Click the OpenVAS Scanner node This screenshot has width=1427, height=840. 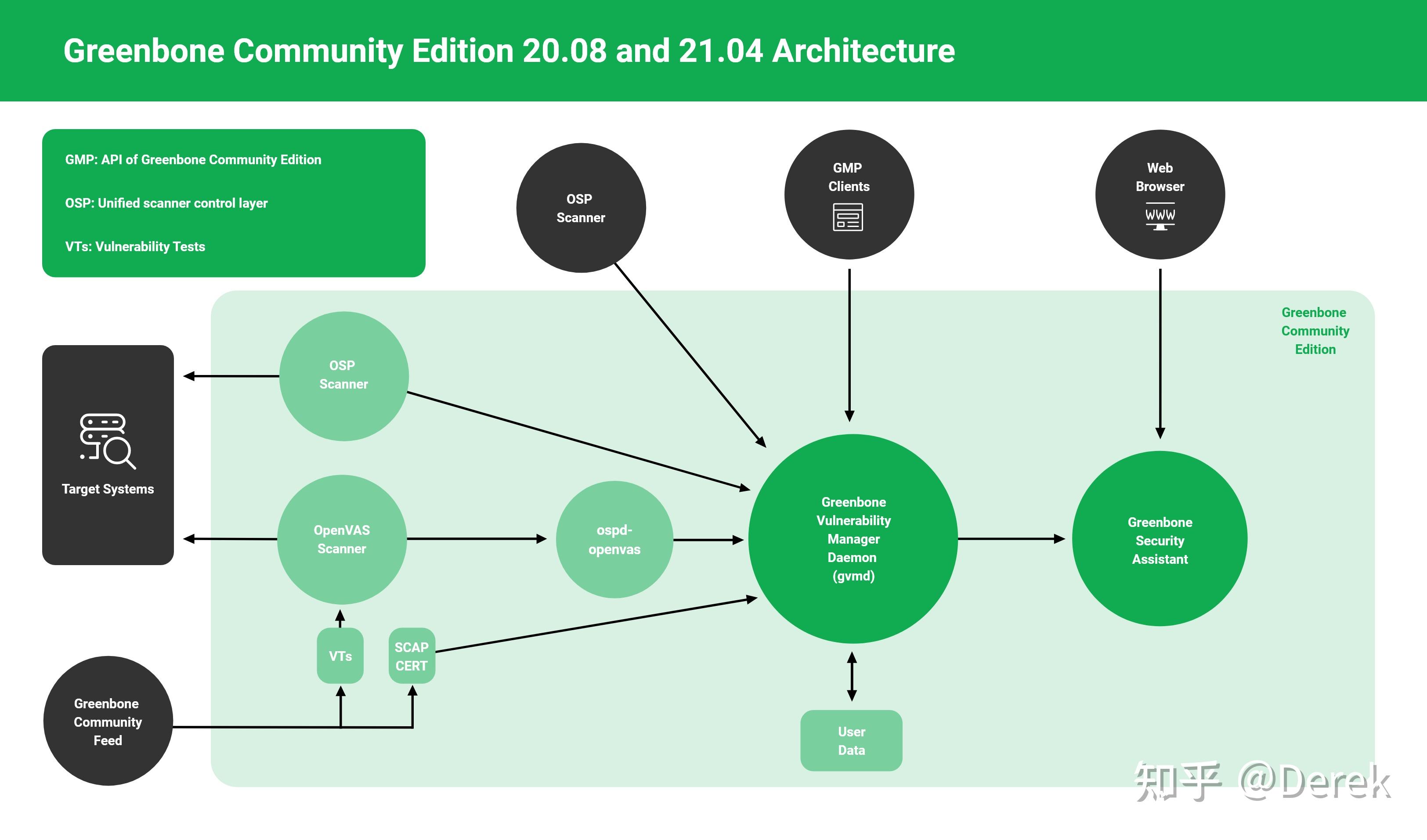[x=342, y=539]
